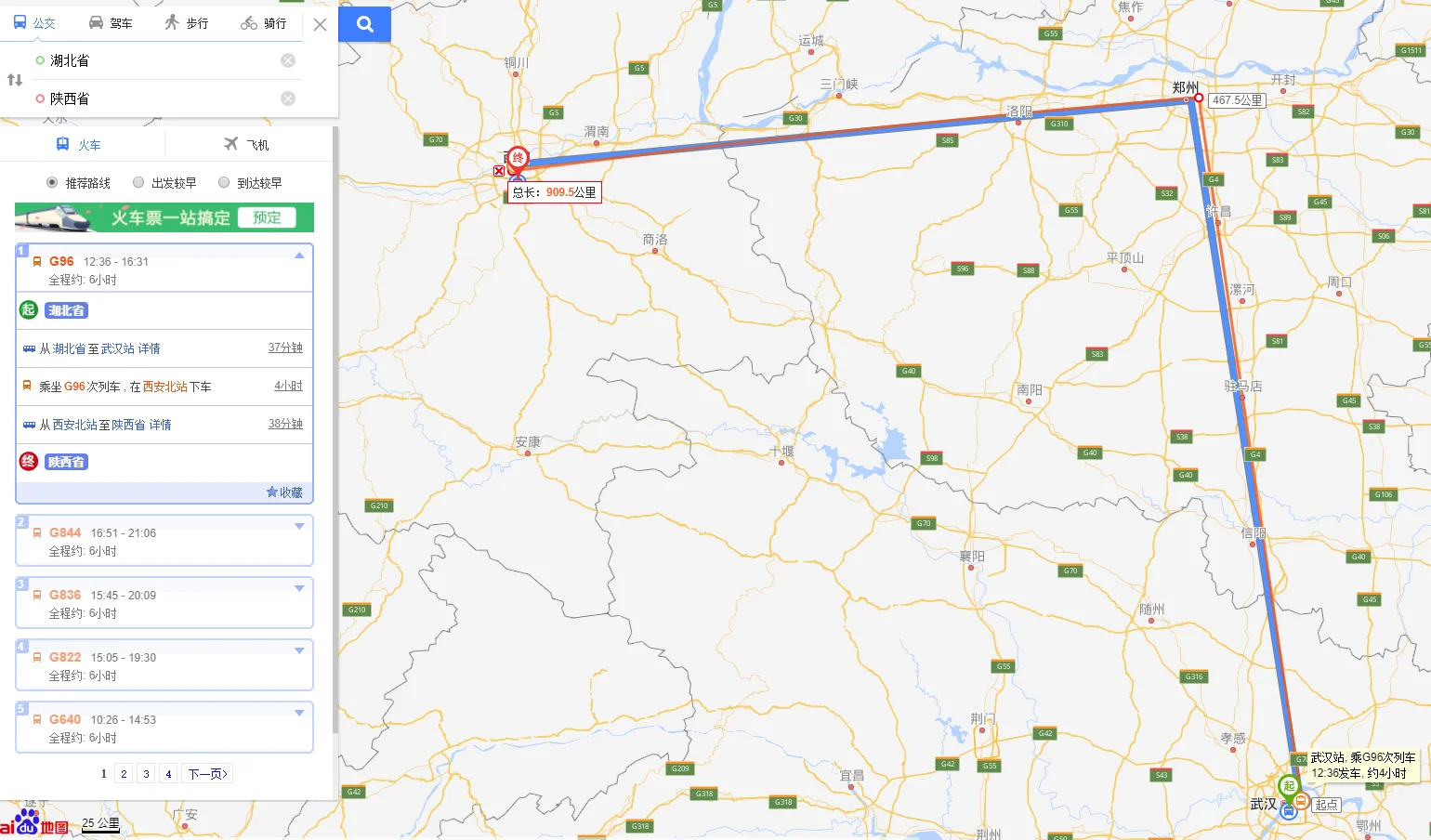Select the 到达较早 radio option

tap(224, 183)
